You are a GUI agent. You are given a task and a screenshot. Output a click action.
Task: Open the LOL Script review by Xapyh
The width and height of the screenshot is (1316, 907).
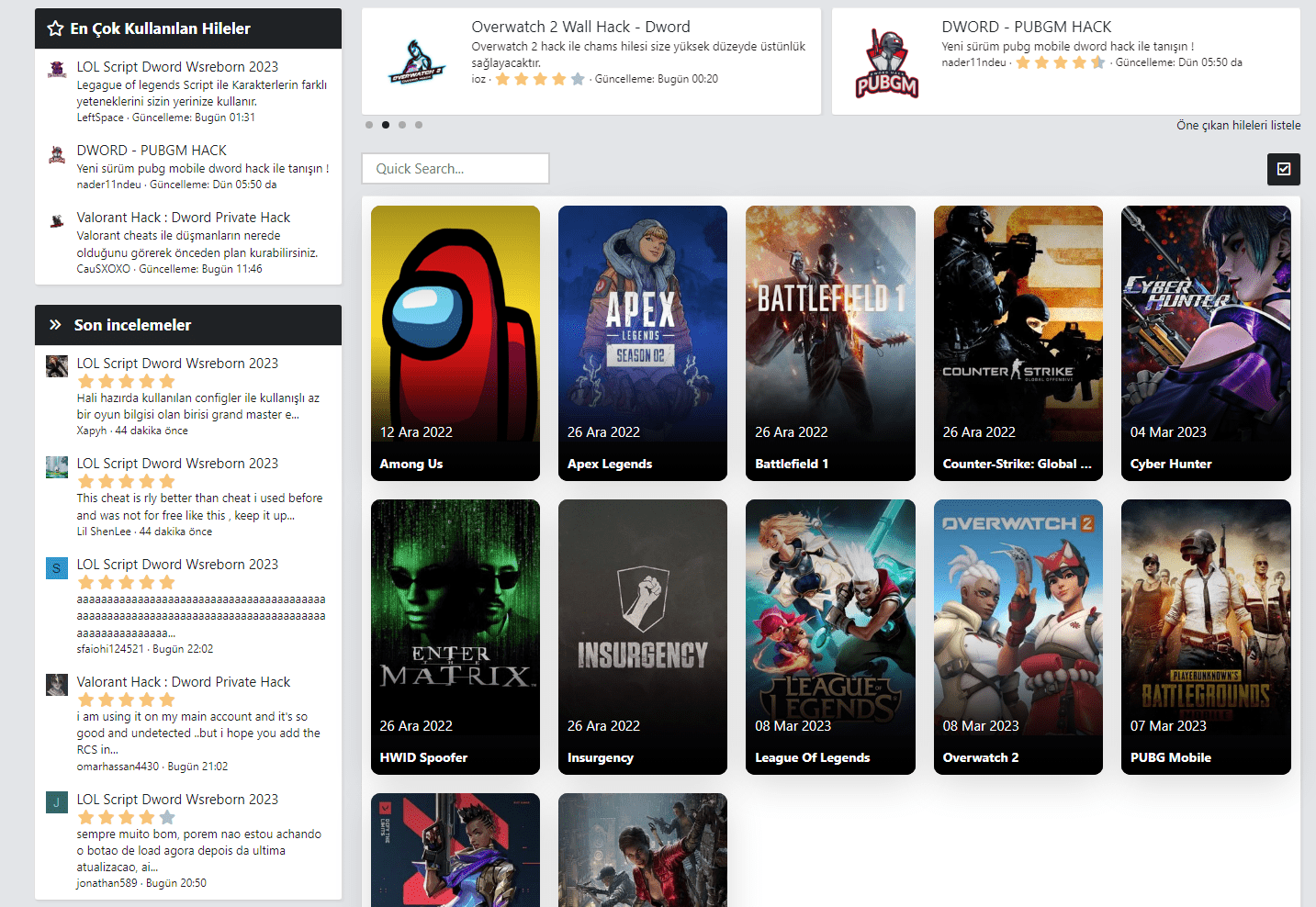(x=177, y=364)
